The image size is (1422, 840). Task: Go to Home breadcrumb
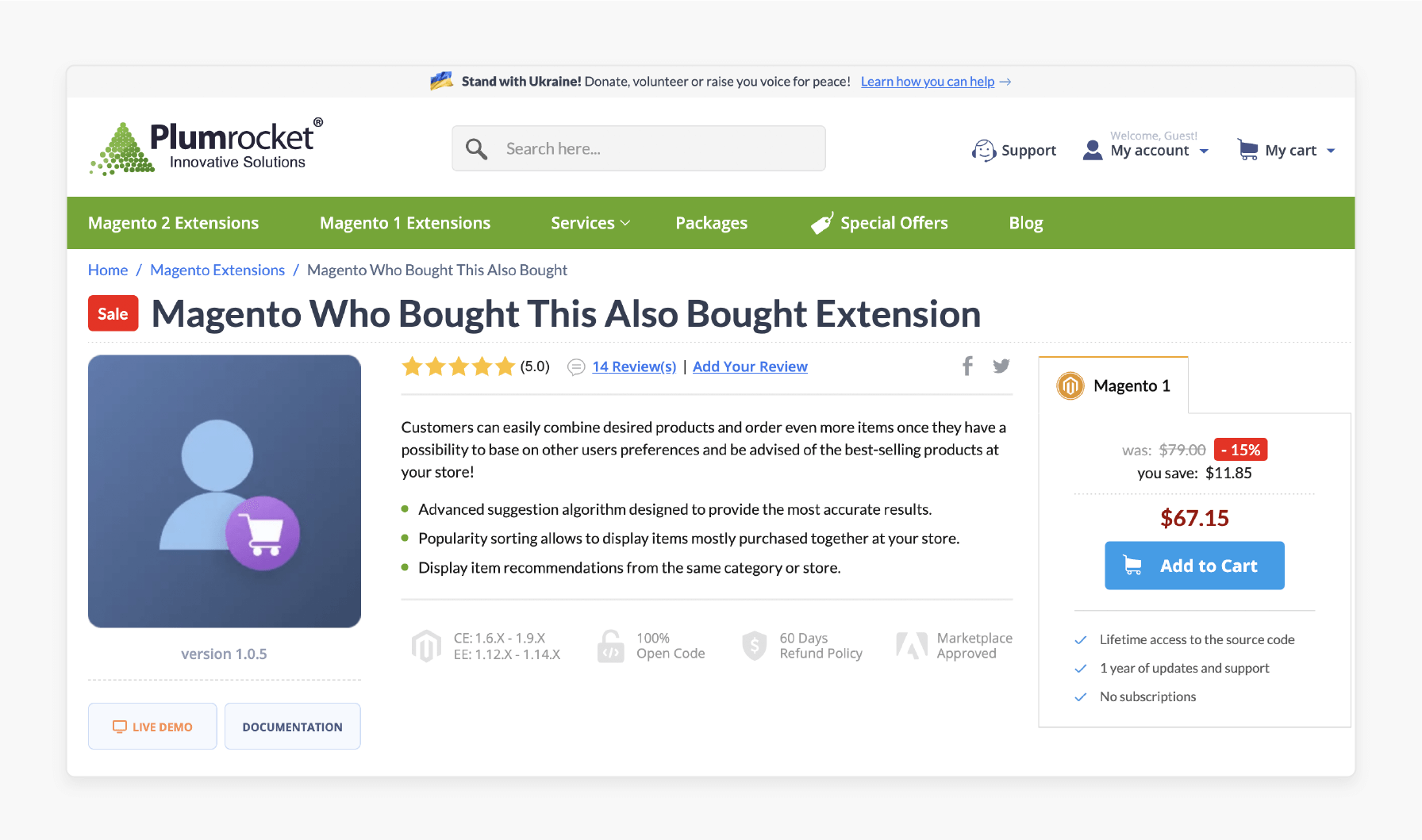[108, 270]
